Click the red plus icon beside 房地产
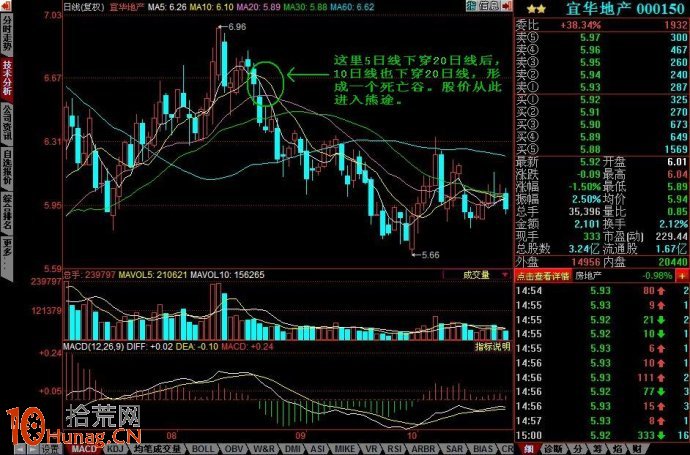 (x=682, y=276)
